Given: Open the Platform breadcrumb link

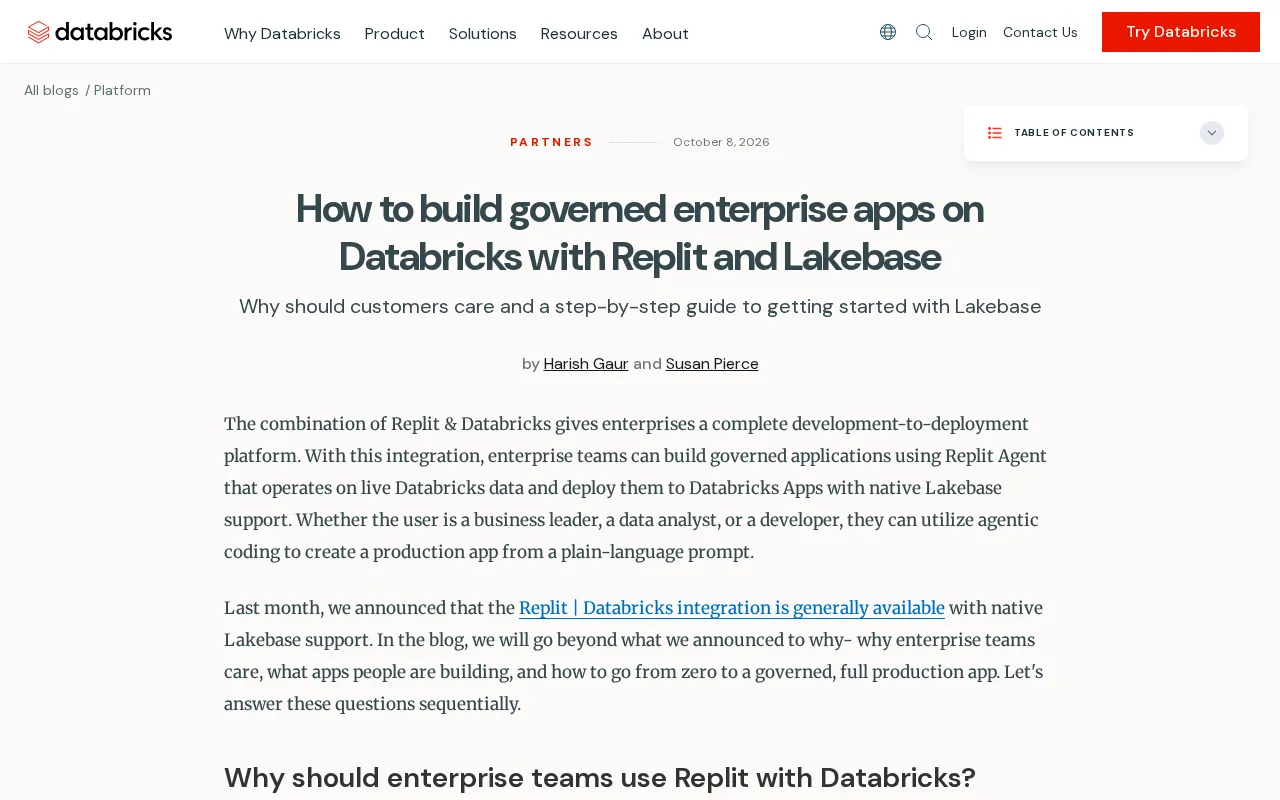Looking at the screenshot, I should pyautogui.click(x=122, y=90).
